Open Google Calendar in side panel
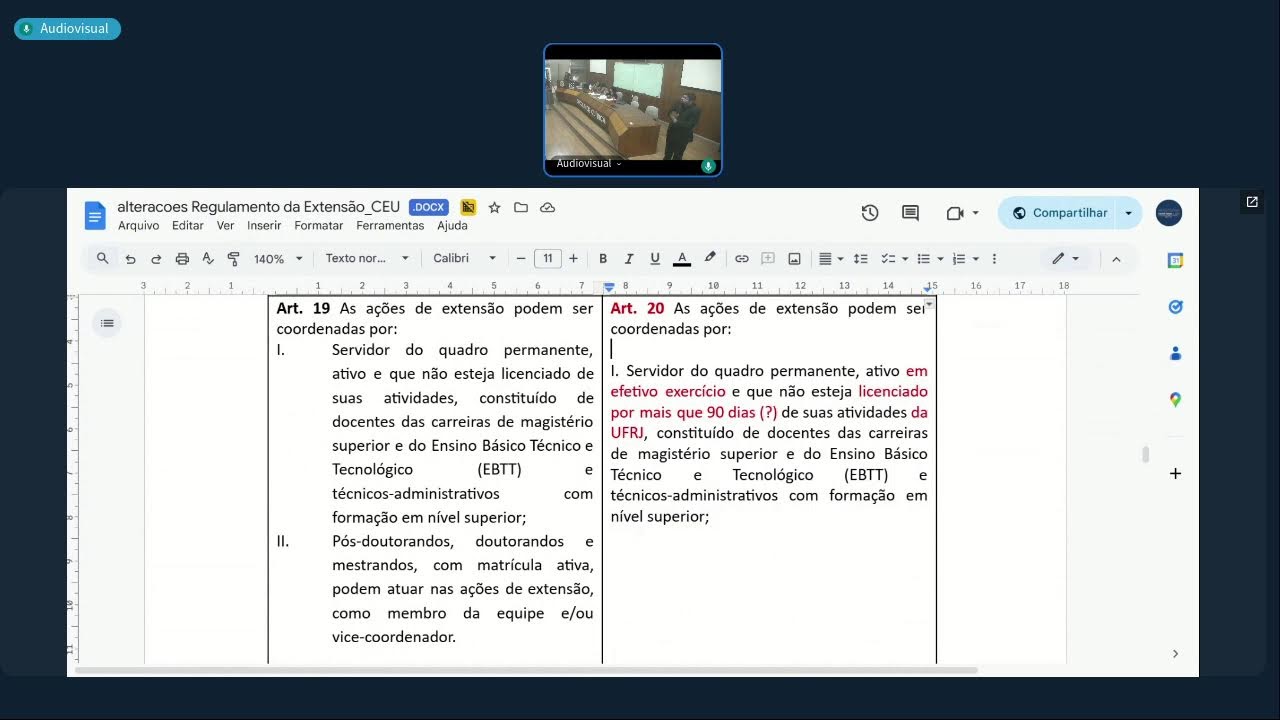The height and width of the screenshot is (720, 1280). tap(1175, 260)
